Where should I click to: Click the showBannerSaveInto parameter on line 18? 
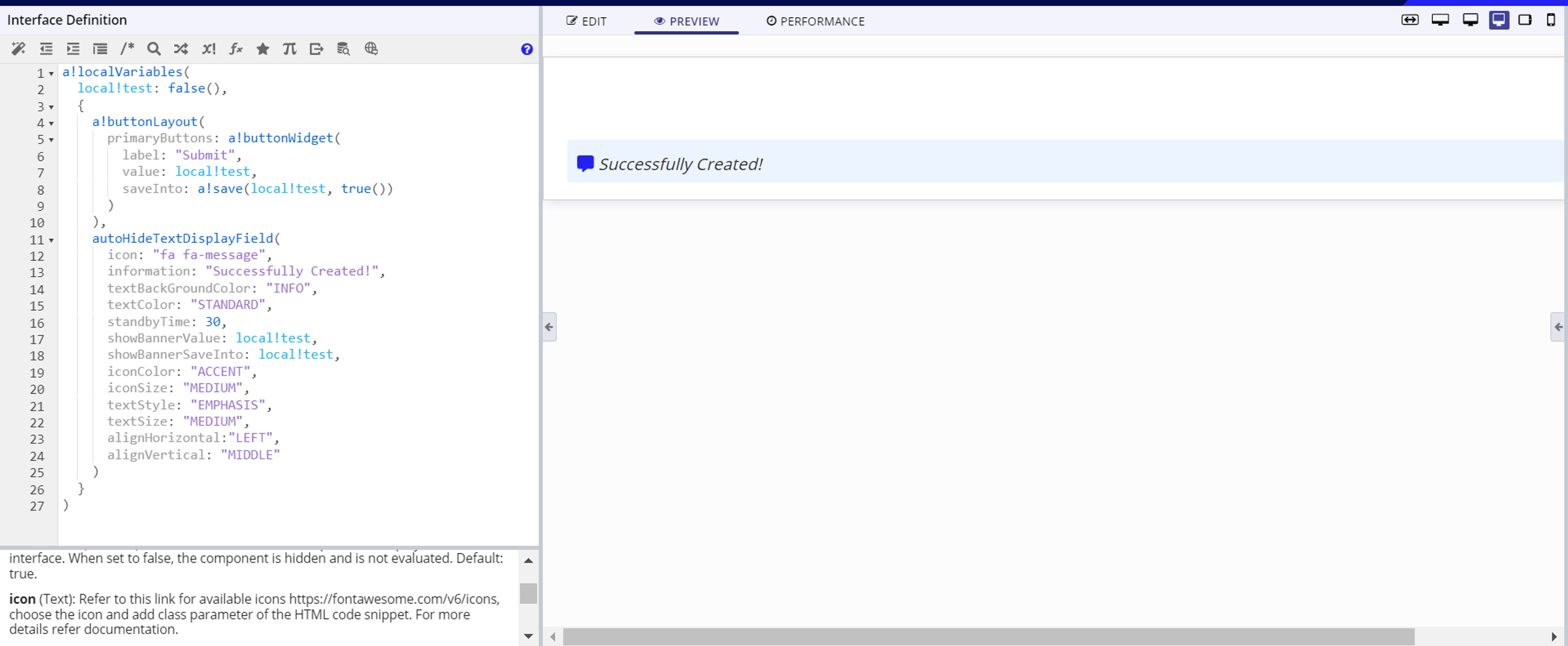175,355
